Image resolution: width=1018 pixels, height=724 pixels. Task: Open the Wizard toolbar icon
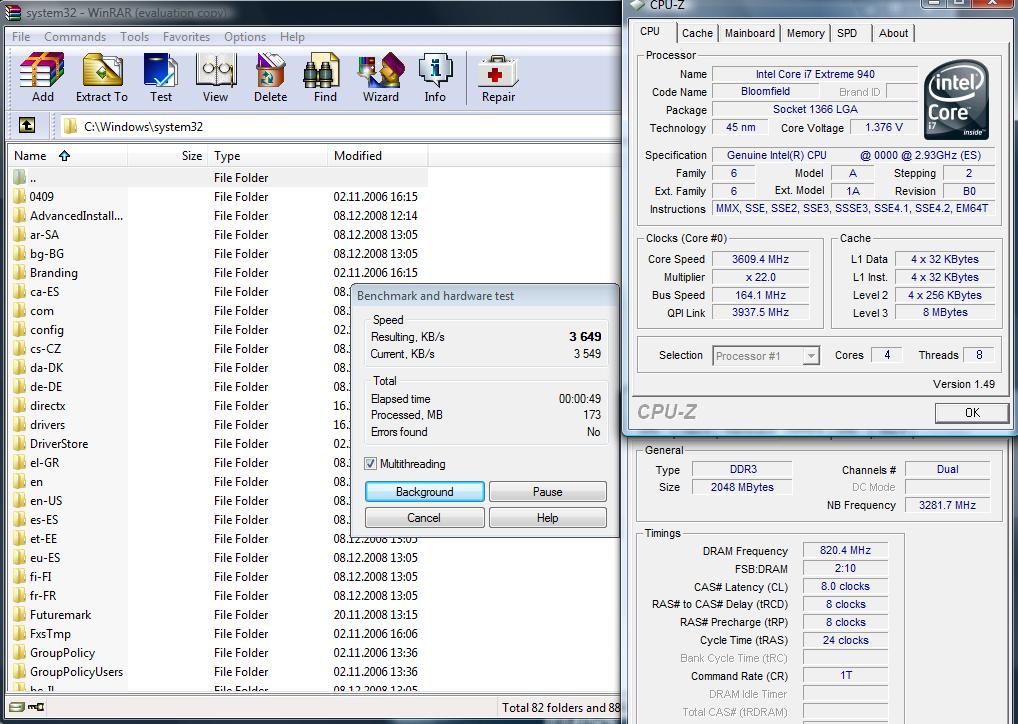click(x=380, y=71)
